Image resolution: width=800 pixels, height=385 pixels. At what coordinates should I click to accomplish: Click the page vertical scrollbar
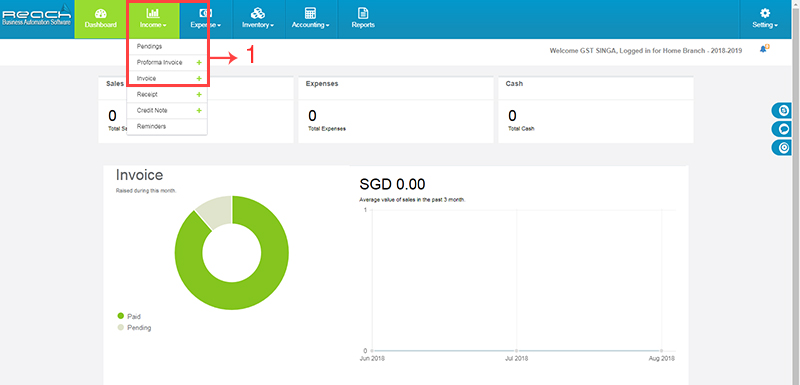tap(795, 192)
